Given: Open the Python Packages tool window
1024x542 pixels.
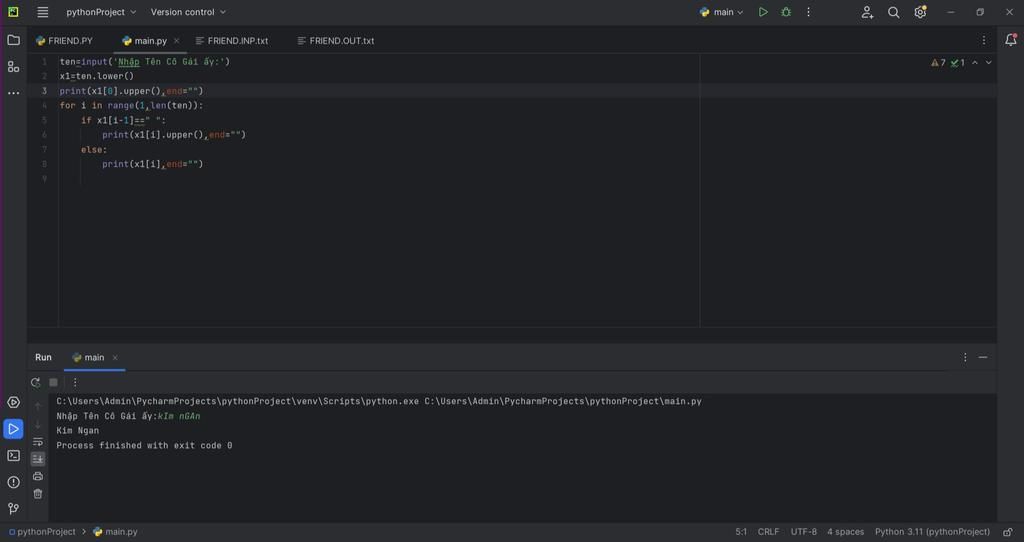Looking at the screenshot, I should click(13, 402).
